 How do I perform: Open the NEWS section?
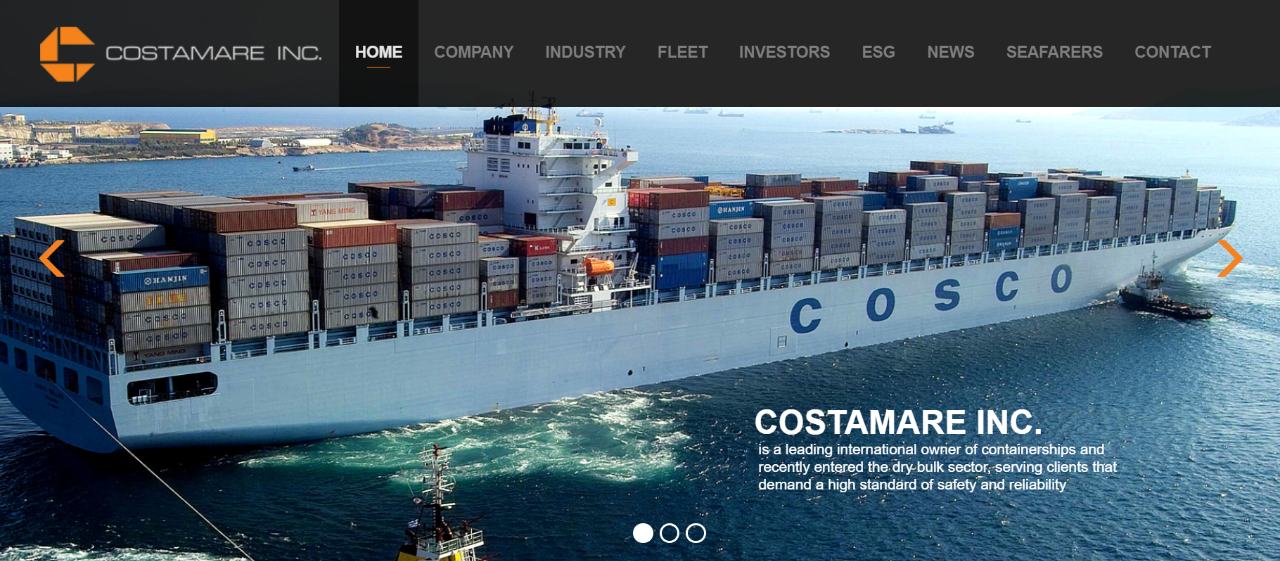click(951, 53)
